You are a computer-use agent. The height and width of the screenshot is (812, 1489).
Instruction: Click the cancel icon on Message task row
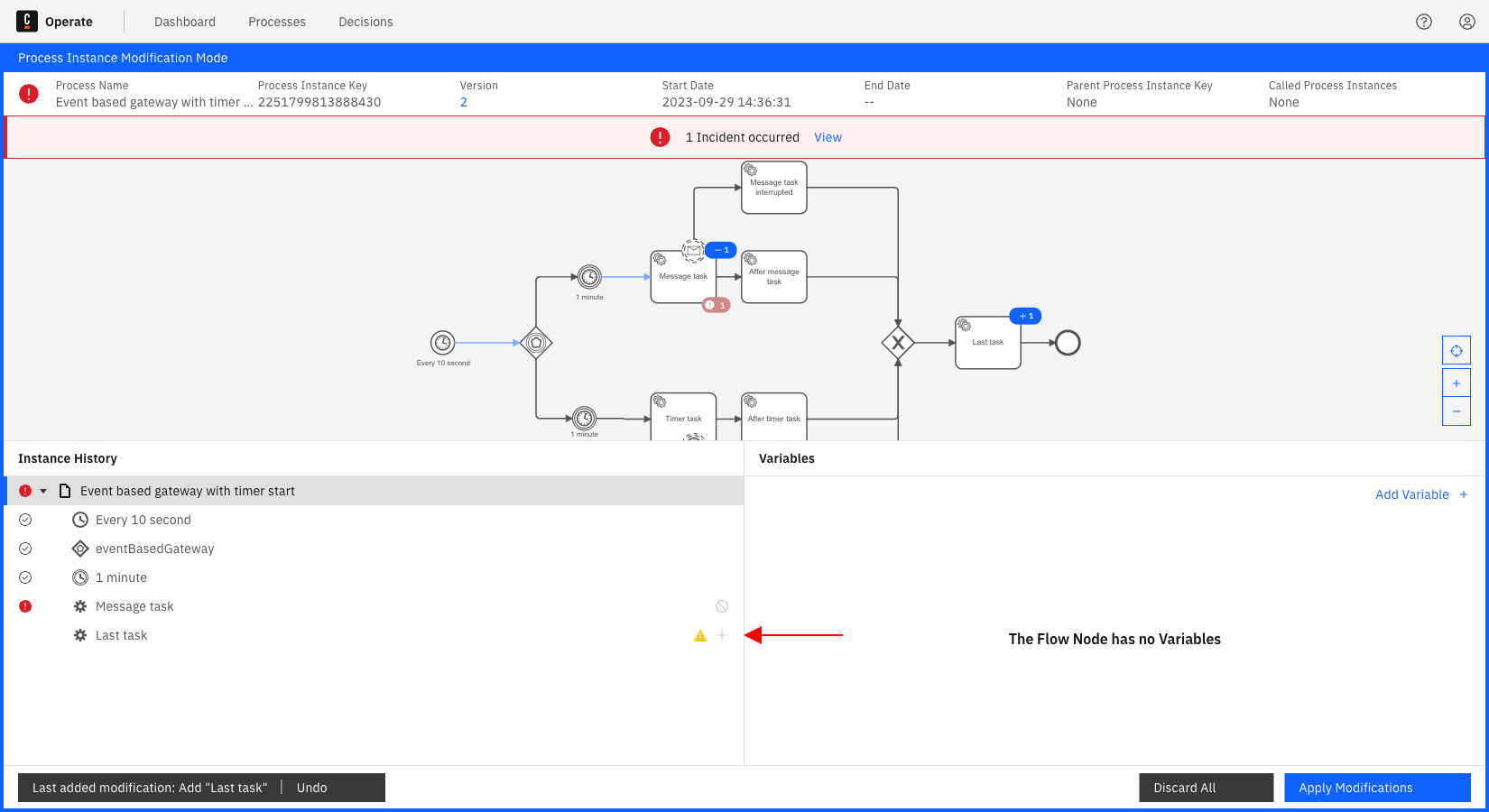(722, 606)
